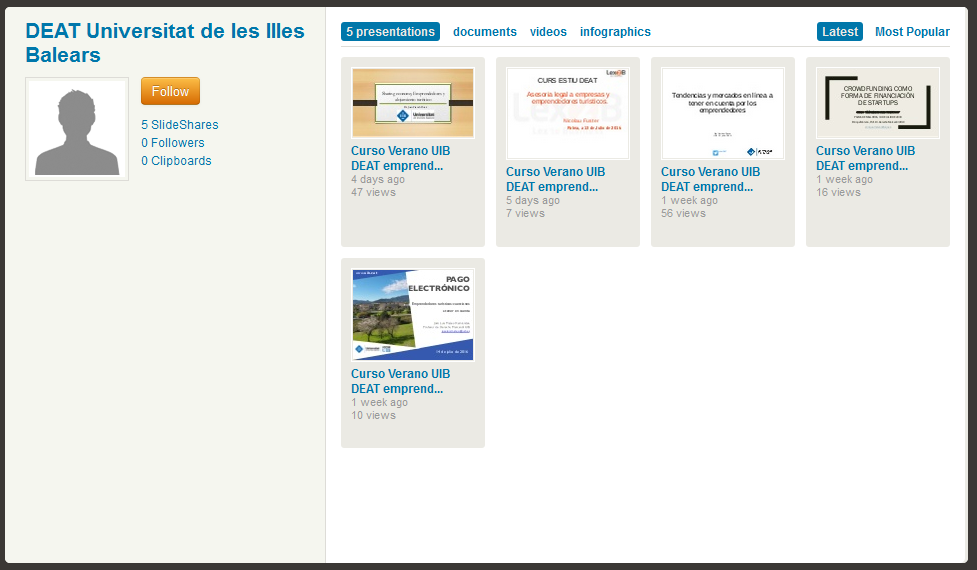Open the profile avatar image
977x570 pixels.
click(77, 129)
